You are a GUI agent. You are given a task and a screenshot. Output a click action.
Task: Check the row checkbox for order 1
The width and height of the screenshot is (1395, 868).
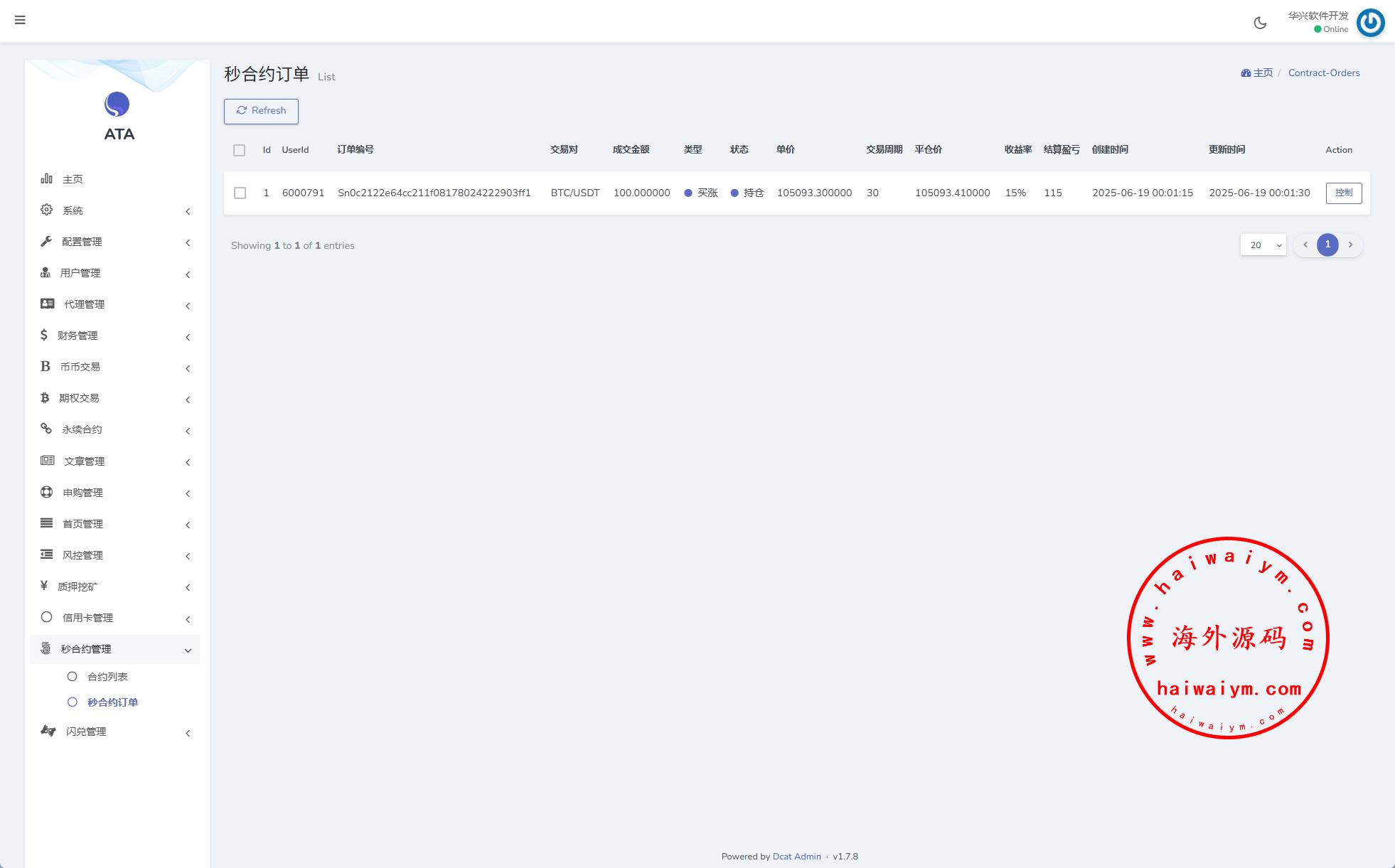[240, 193]
